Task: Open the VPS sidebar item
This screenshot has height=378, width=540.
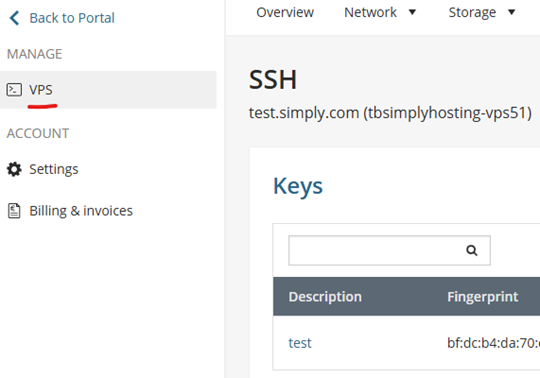Action: click(108, 90)
